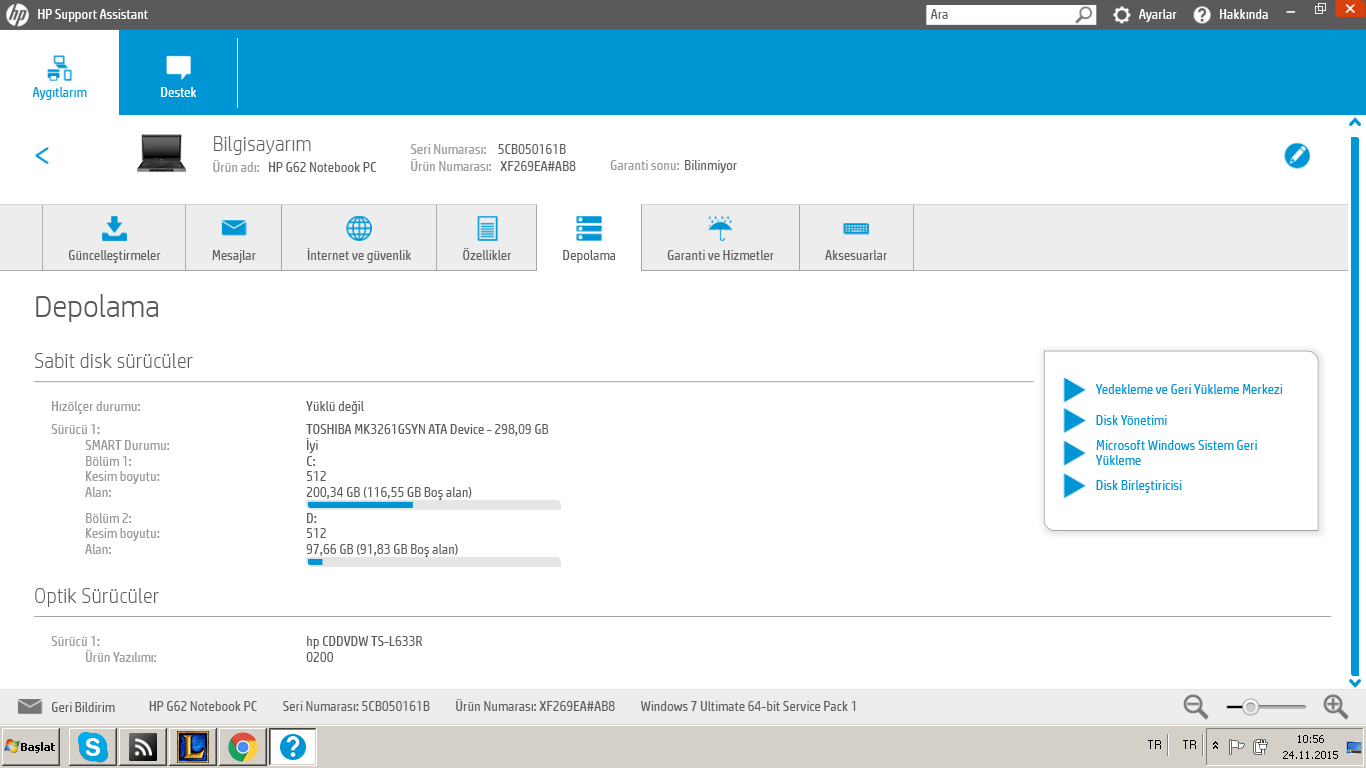Open the Mesajlar tab
Viewport: 1366px width, 768px height.
(x=234, y=238)
